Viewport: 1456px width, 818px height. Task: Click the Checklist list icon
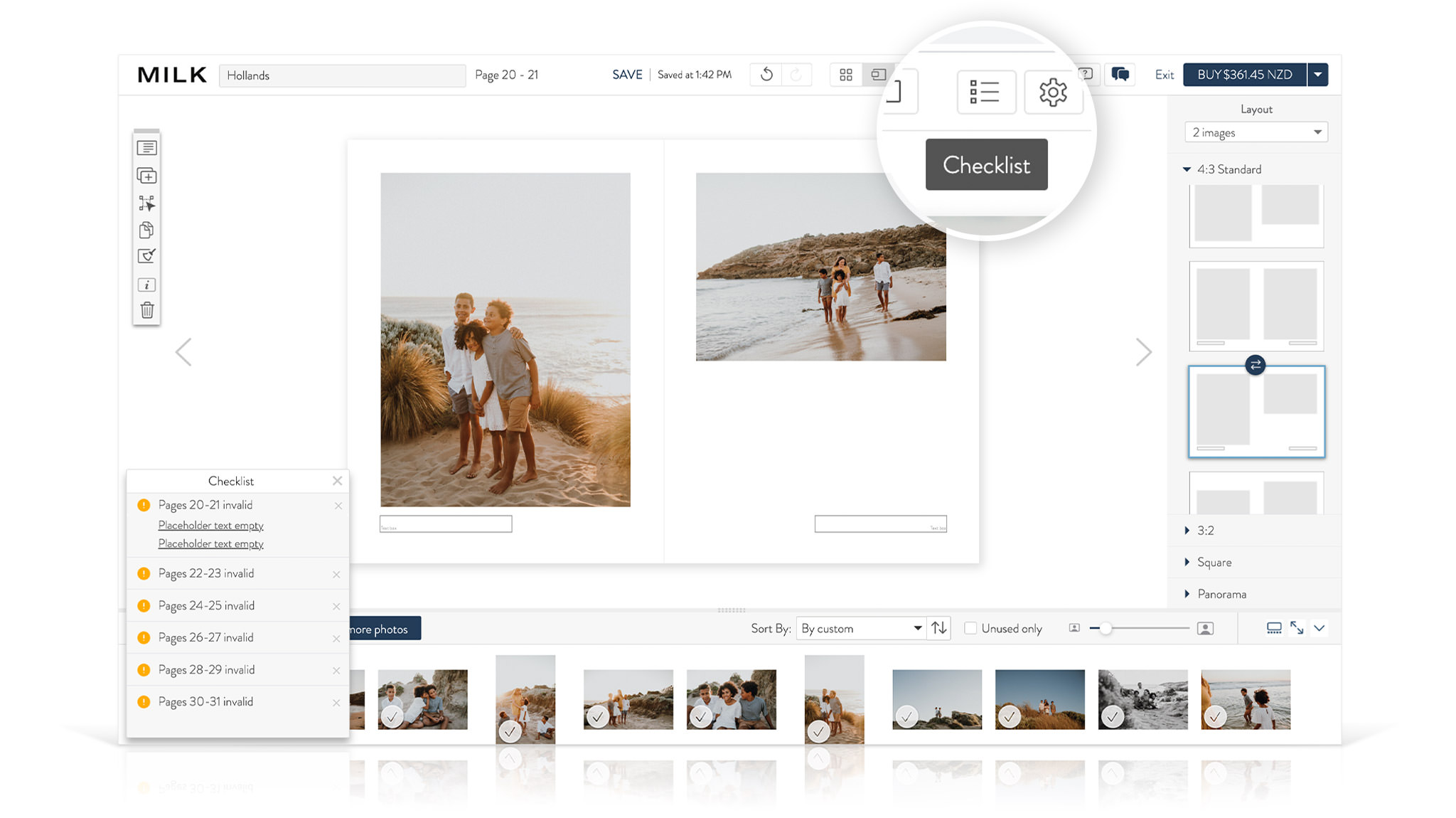(985, 92)
